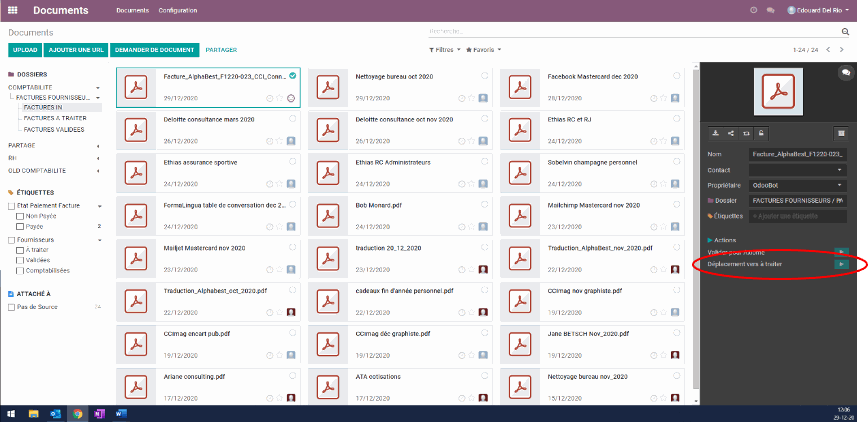The height and width of the screenshot is (422, 868).
Task: Open Outlook from the taskbar
Action: point(55,413)
